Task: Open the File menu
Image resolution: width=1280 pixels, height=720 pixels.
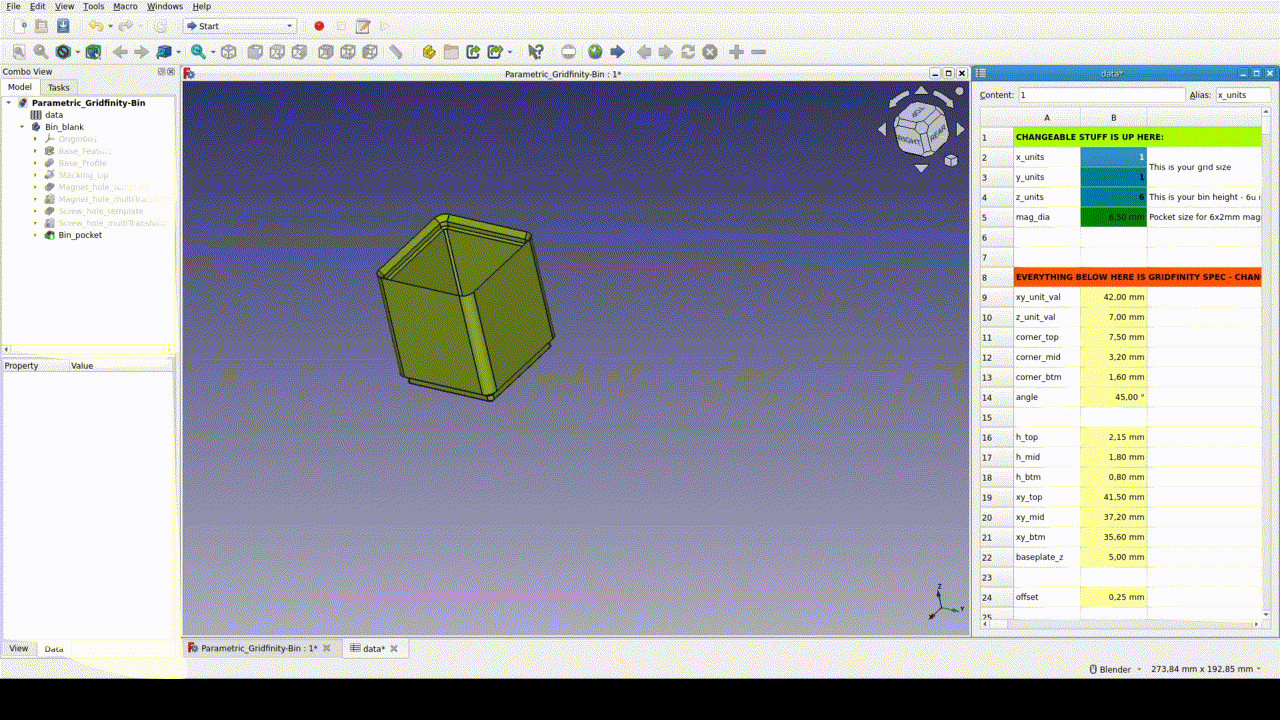Action: 13,6
